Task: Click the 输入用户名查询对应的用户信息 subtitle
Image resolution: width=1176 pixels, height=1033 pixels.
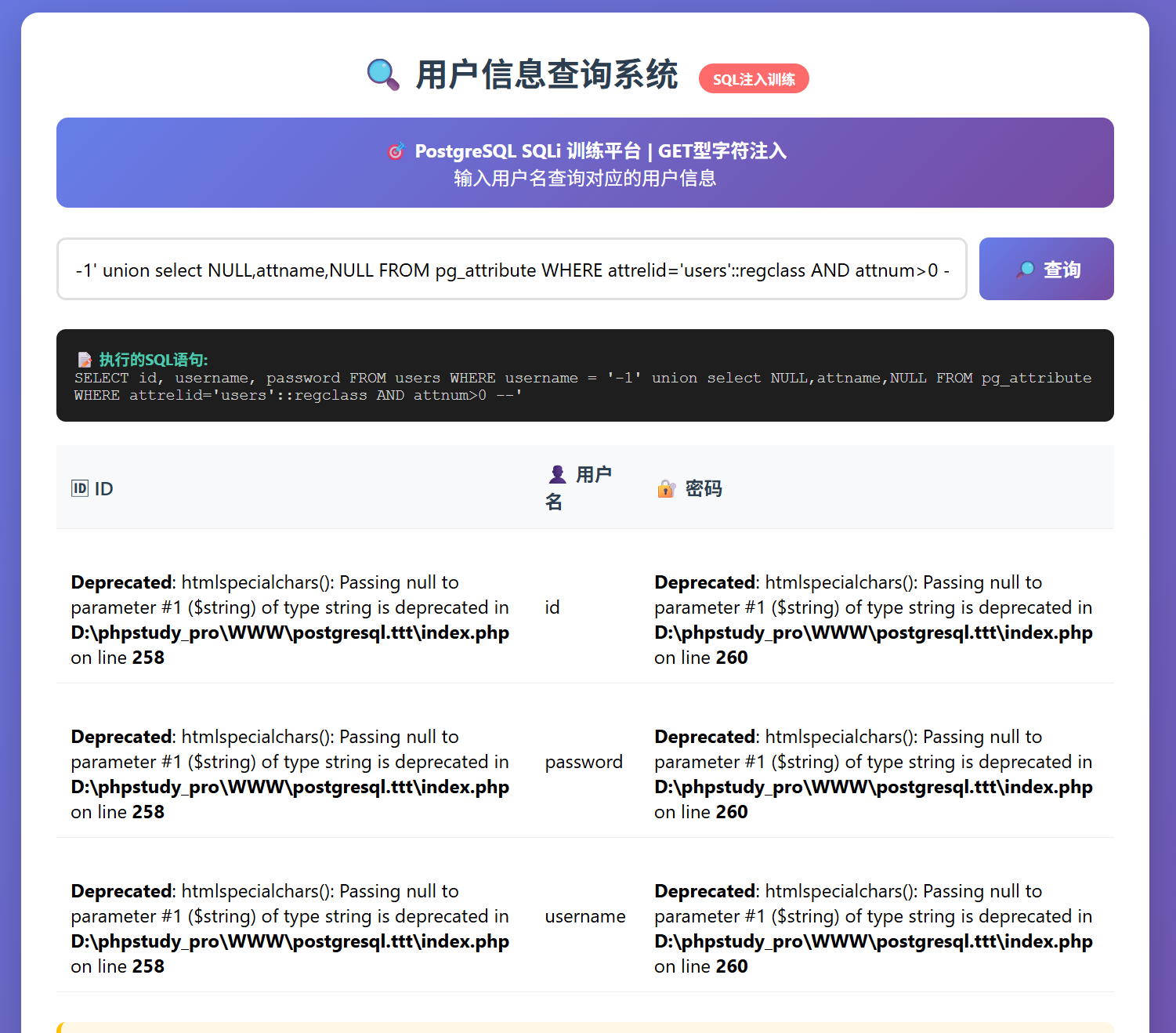Action: tap(585, 178)
